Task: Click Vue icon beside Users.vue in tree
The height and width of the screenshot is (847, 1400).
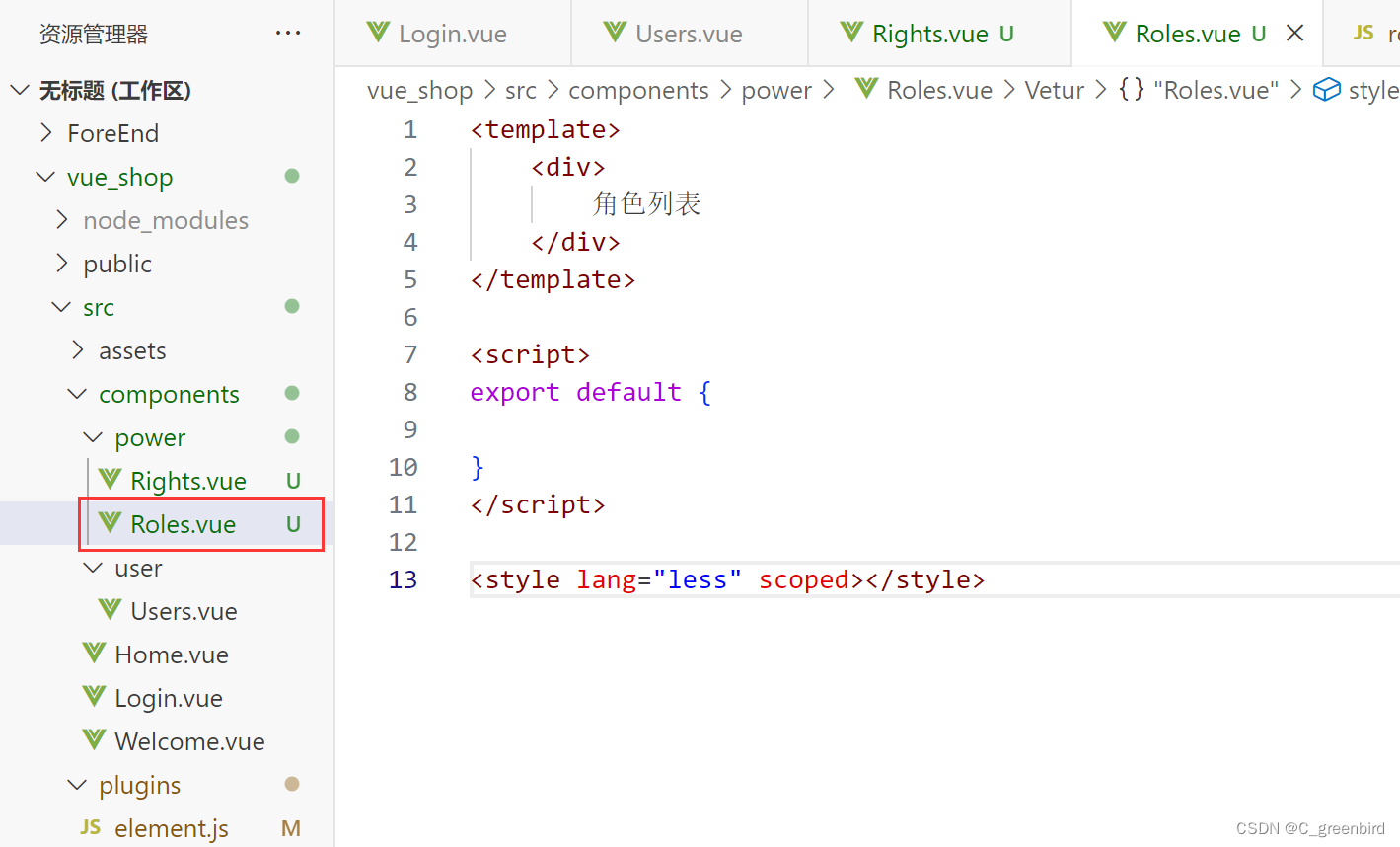Action: pos(110,610)
